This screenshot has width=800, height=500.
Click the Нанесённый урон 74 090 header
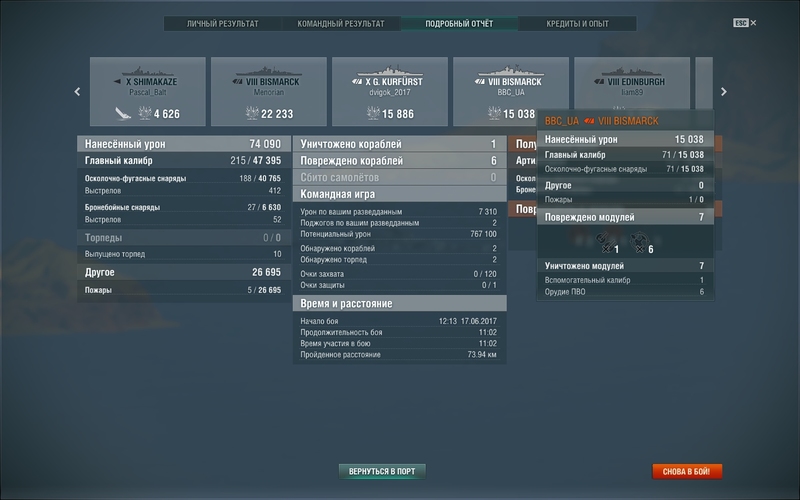(184, 144)
